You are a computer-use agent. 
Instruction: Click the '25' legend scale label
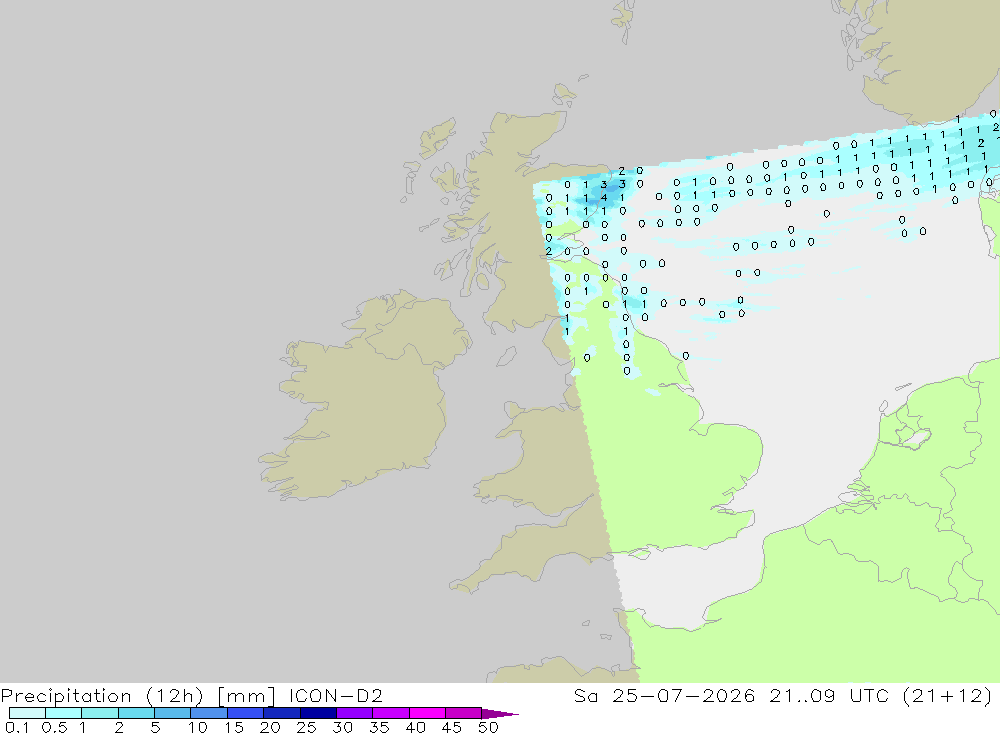point(306,727)
